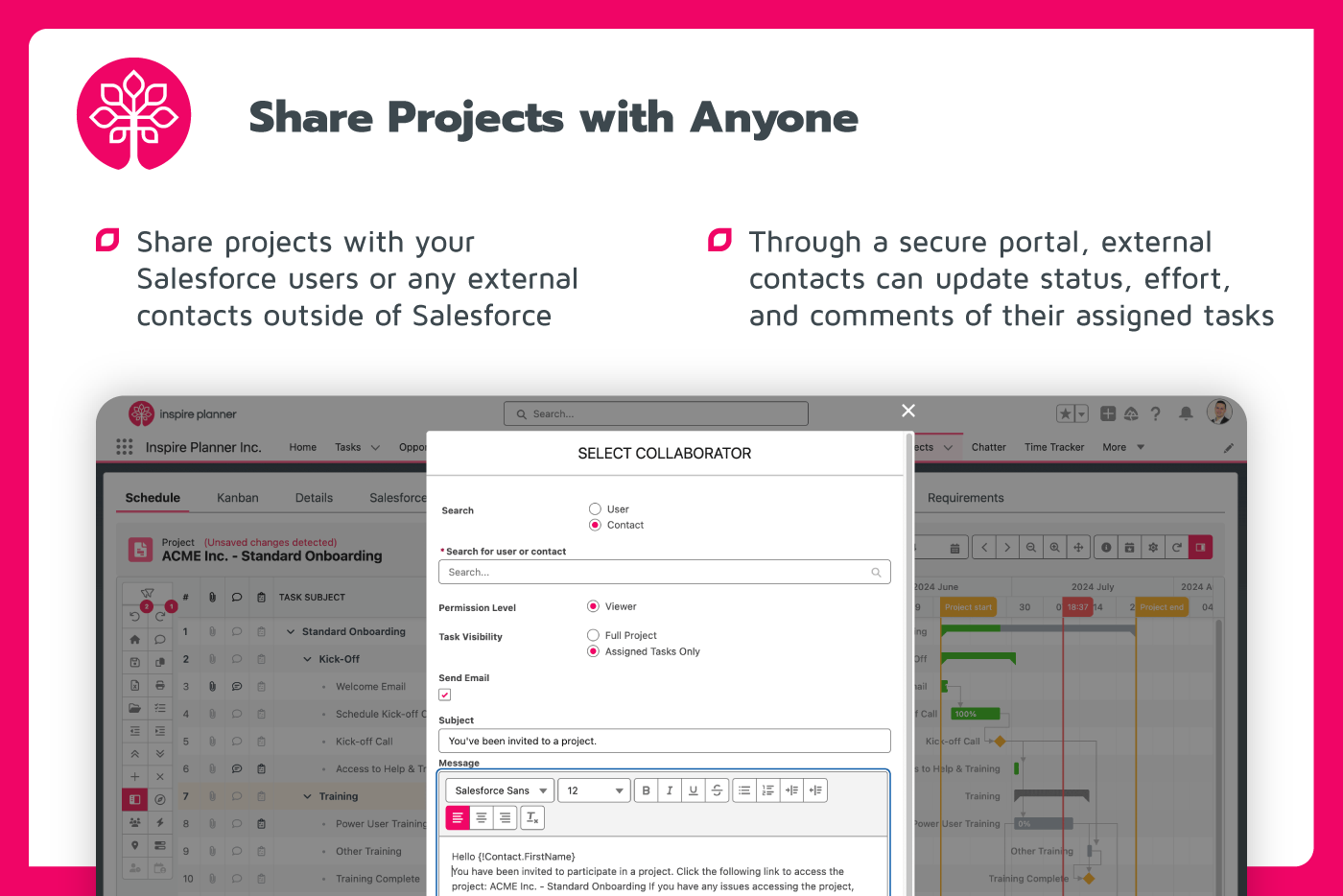Click the Gantt zoom in magnifier
The height and width of the screenshot is (896, 1343).
(x=1054, y=547)
